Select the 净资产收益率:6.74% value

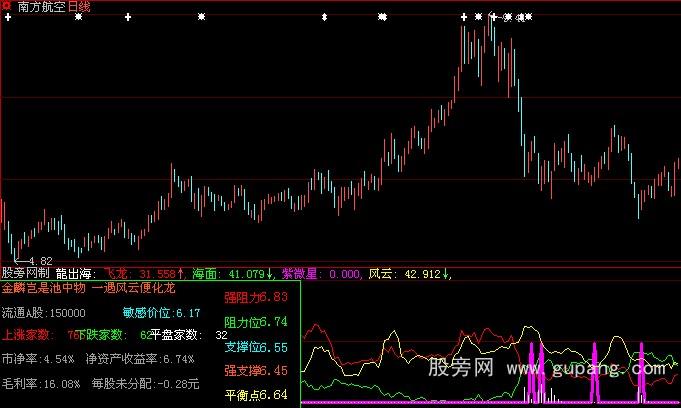[x=140, y=359]
